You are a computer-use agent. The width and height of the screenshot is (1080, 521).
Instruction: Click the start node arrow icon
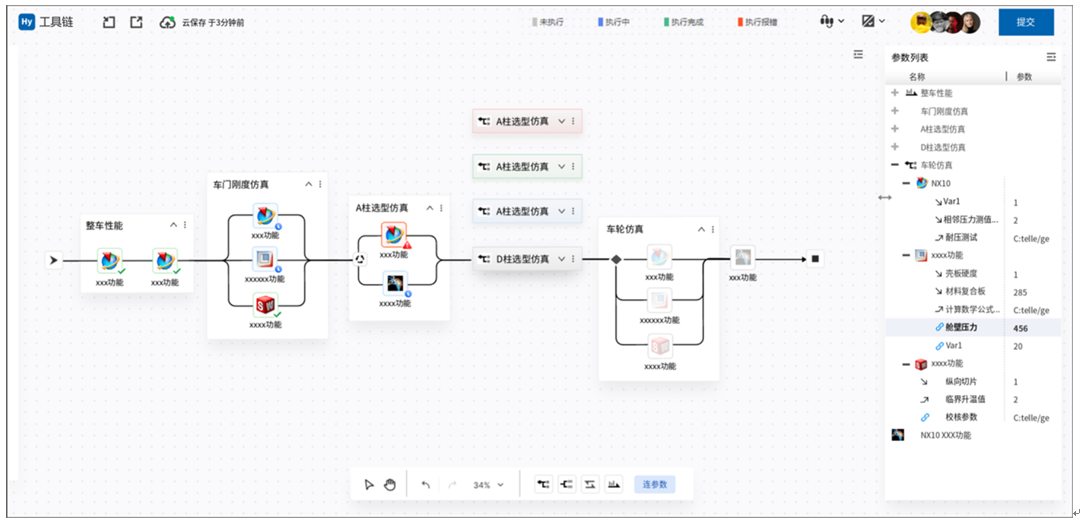54,260
